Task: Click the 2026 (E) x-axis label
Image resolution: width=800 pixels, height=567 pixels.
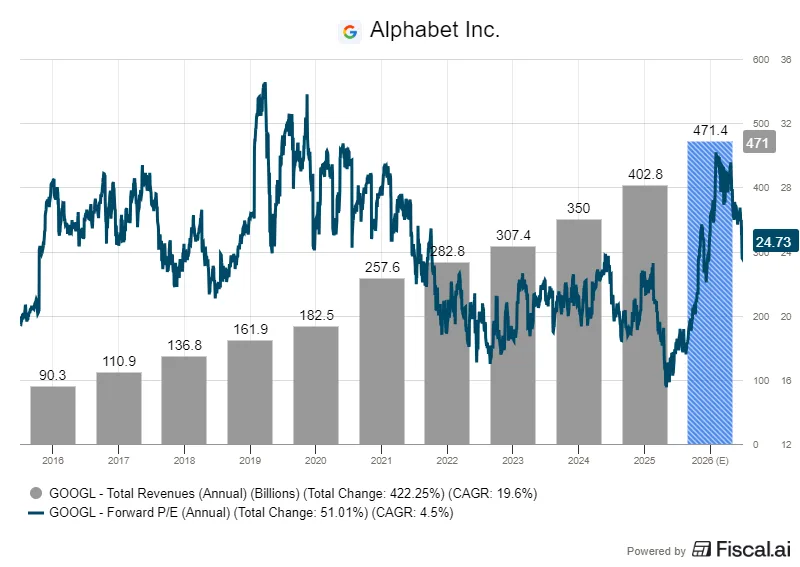Action: 710,460
